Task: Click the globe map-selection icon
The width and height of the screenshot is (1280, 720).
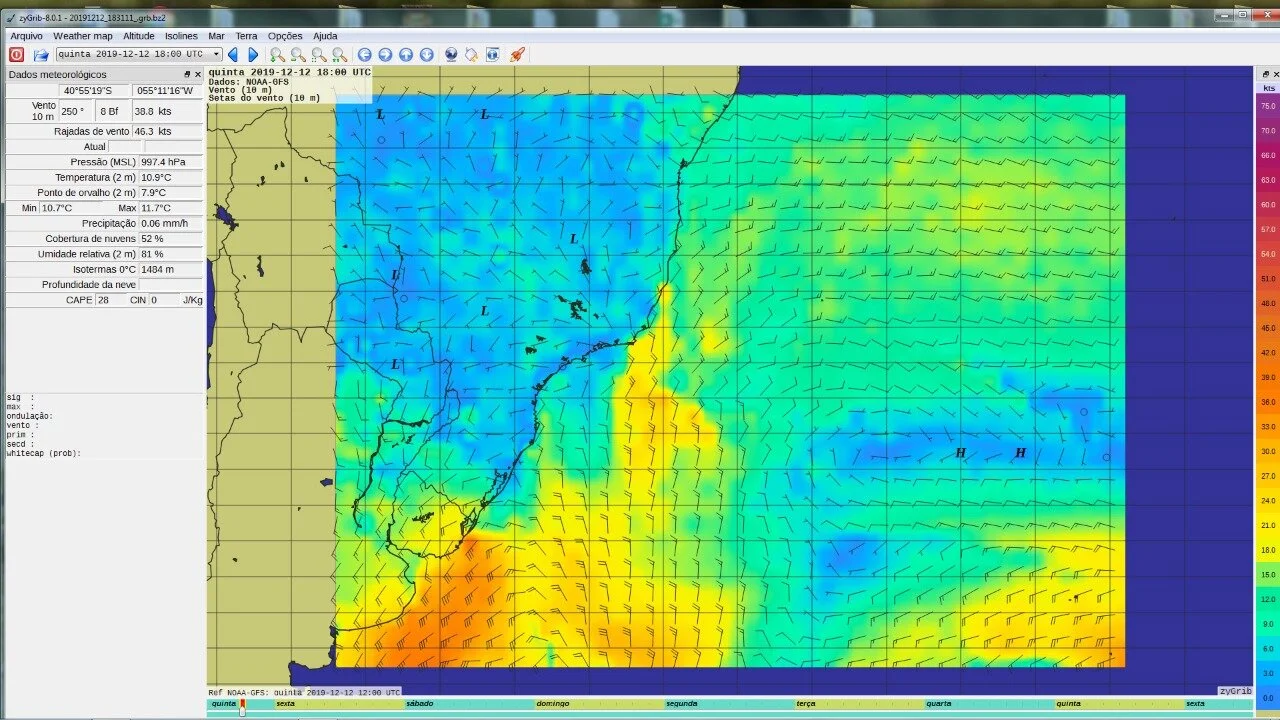Action: tap(451, 54)
